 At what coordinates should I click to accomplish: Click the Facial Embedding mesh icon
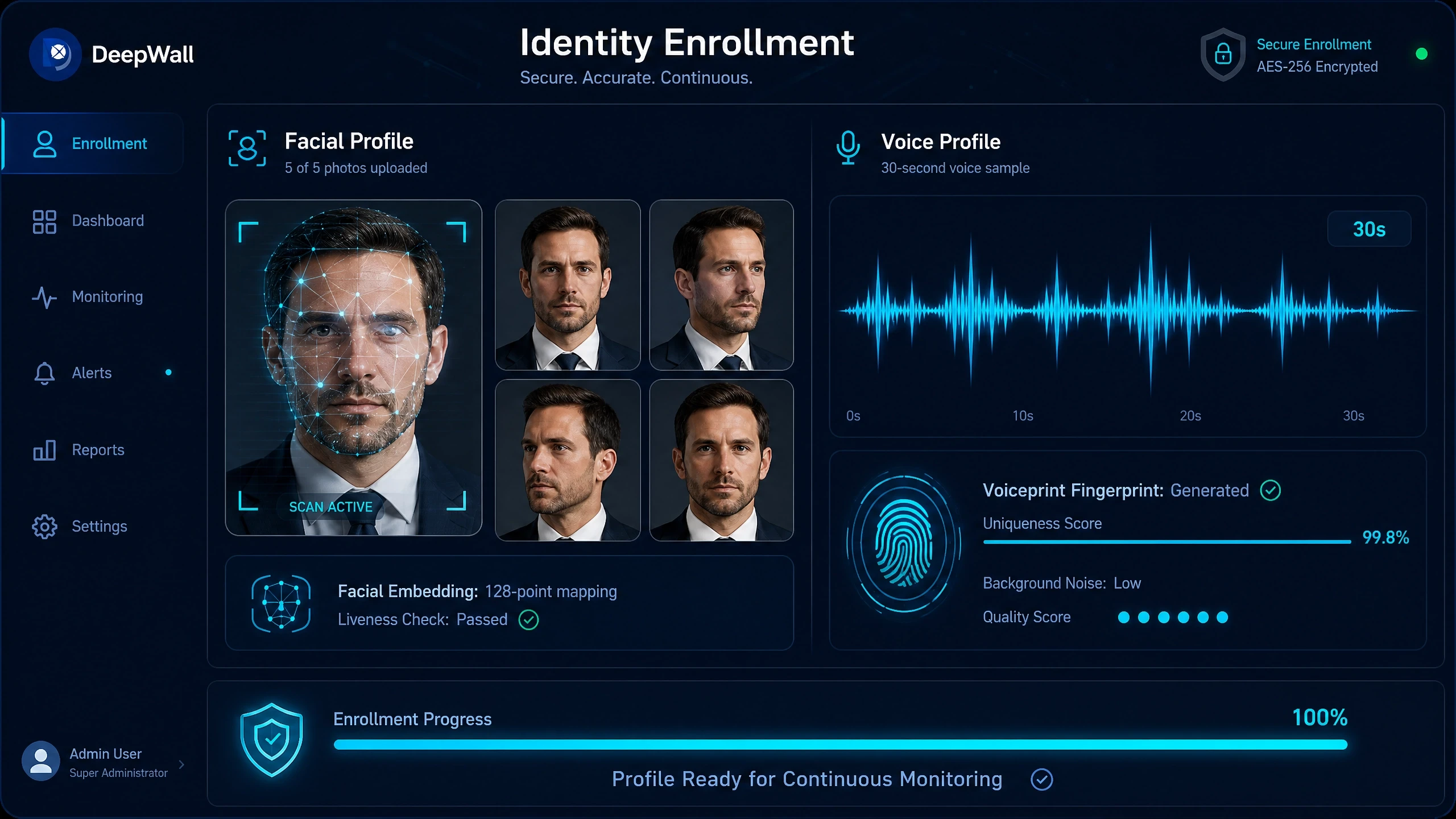tap(281, 603)
